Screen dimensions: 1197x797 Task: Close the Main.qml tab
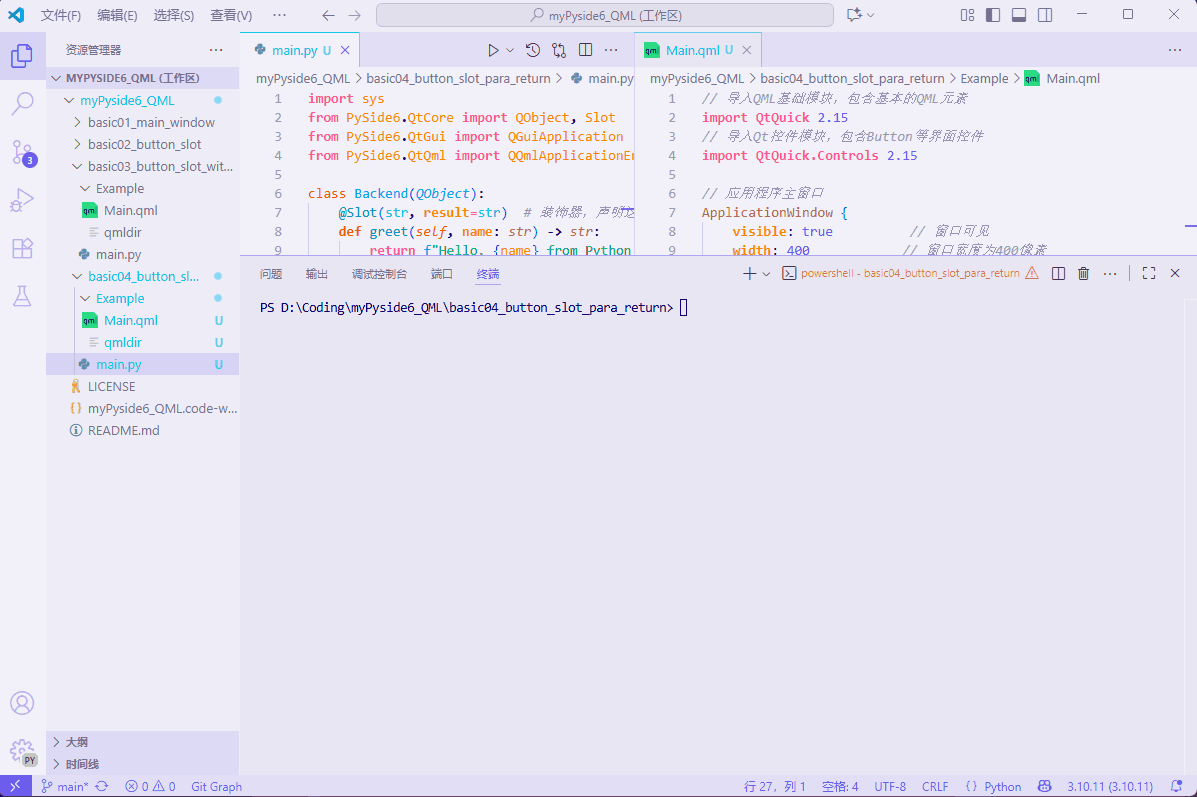[747, 50]
